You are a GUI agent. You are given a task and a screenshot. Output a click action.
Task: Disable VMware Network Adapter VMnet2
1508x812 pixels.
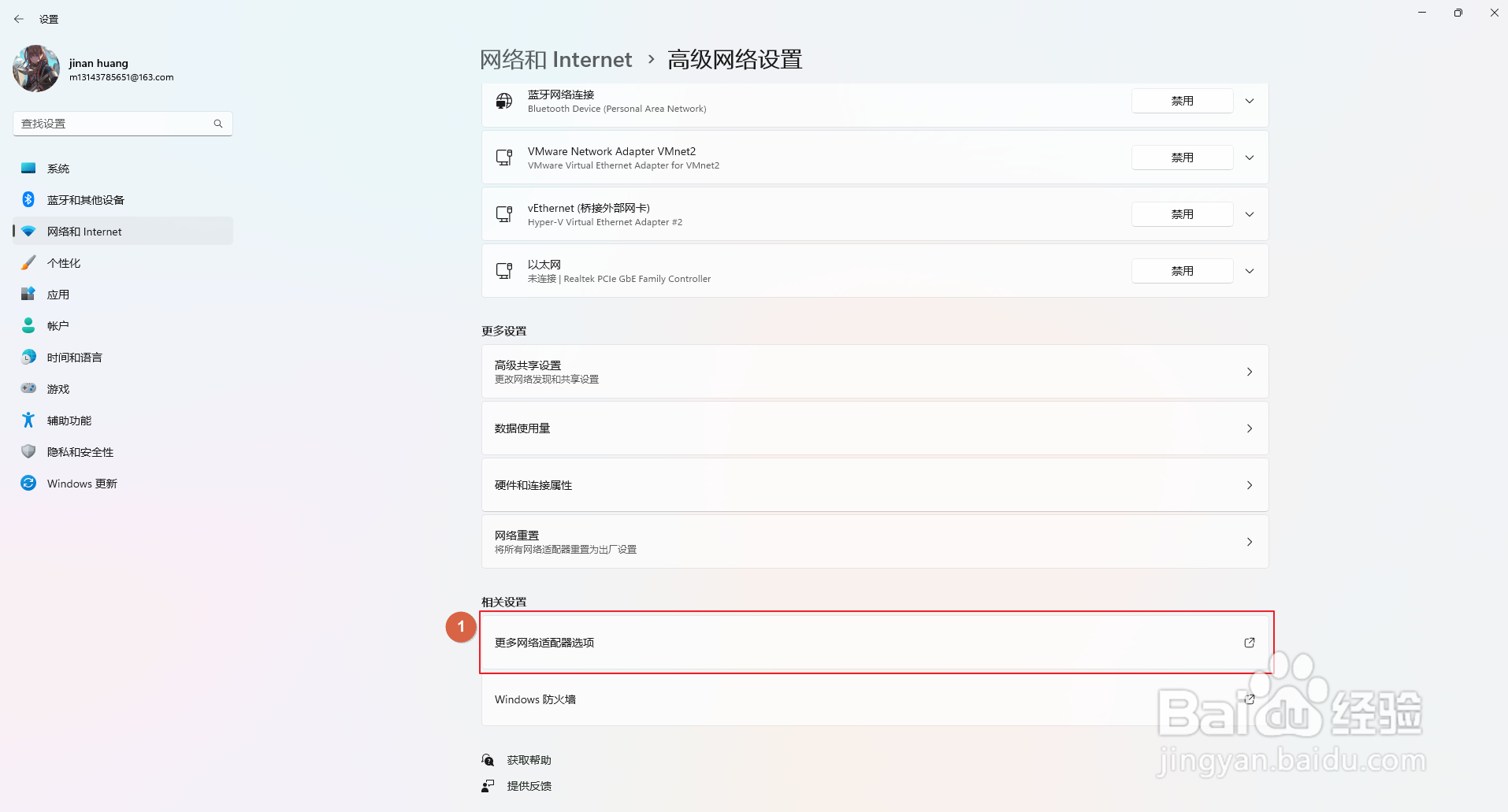[1182, 158]
